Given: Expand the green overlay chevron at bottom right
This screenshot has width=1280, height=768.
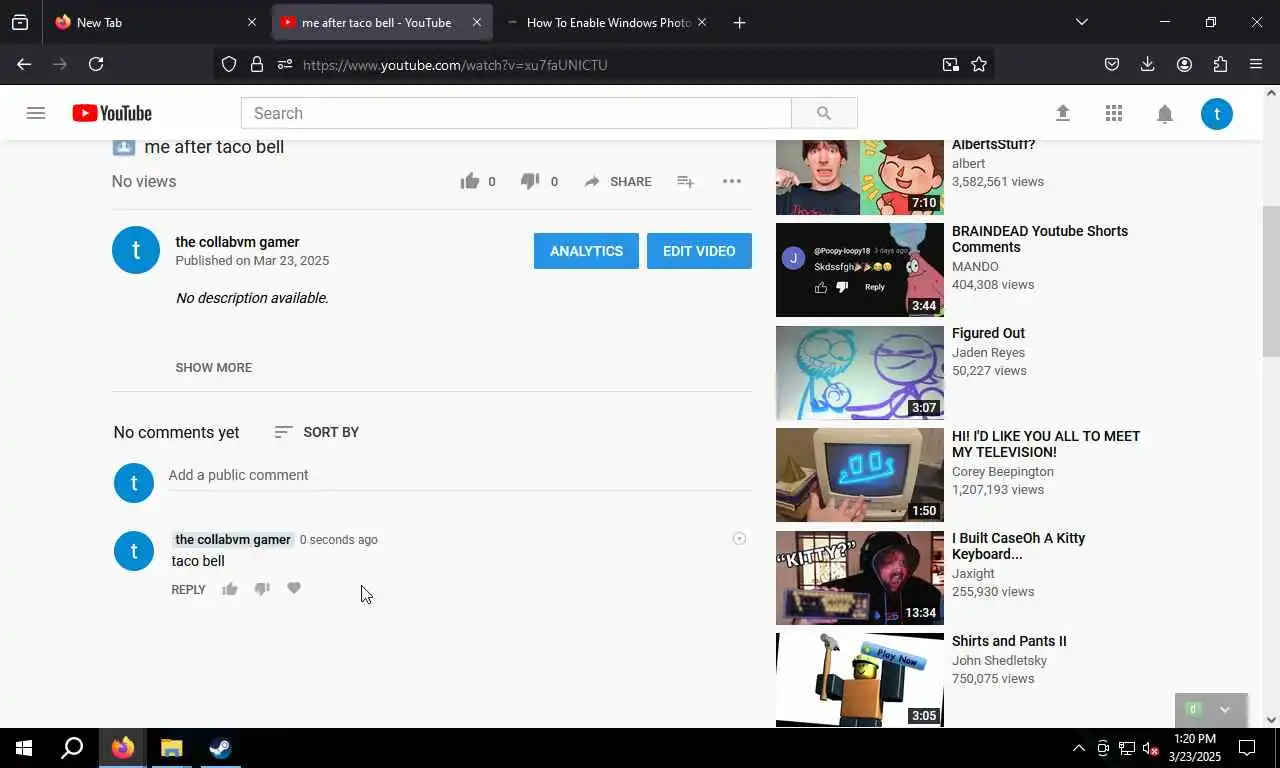Looking at the screenshot, I should [1224, 710].
